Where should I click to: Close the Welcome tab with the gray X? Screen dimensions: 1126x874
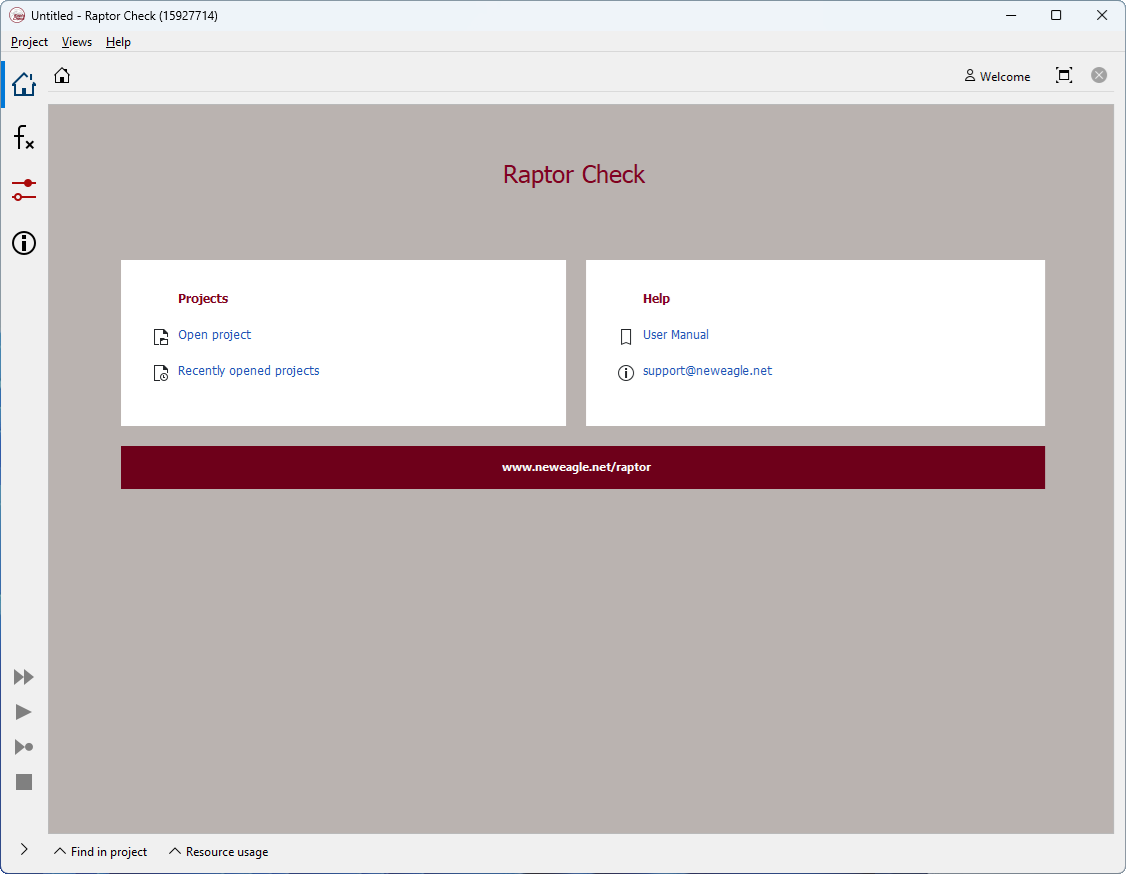[x=1099, y=75]
